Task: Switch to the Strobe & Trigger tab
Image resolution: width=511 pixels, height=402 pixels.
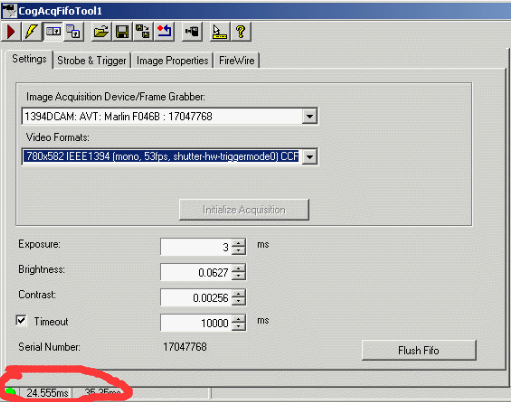Action: [x=92, y=61]
